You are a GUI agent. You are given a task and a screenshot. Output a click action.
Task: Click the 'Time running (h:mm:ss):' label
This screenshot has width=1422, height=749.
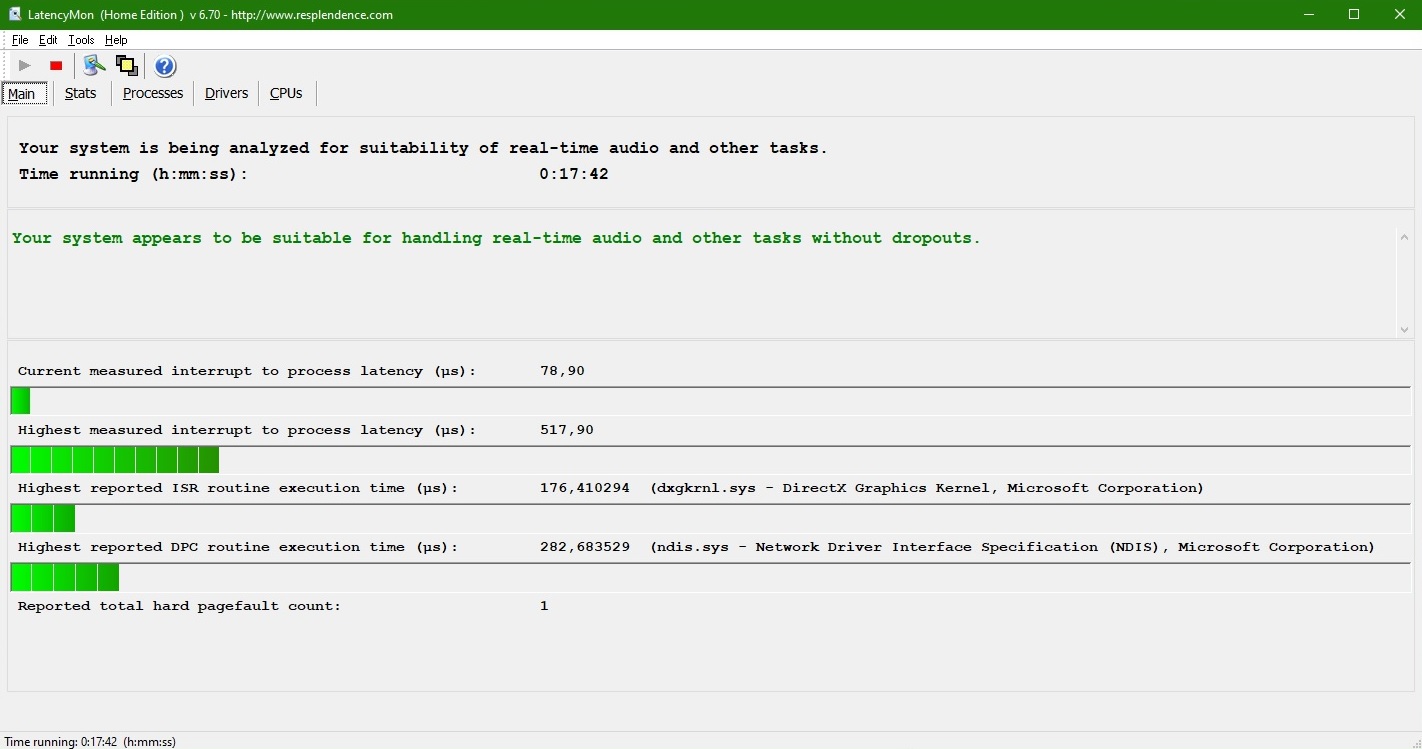pos(133,174)
